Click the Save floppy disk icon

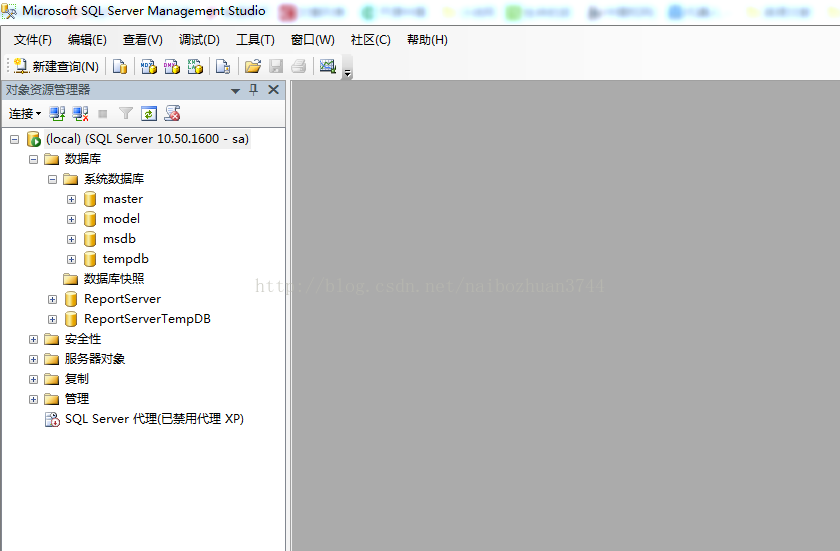click(276, 66)
